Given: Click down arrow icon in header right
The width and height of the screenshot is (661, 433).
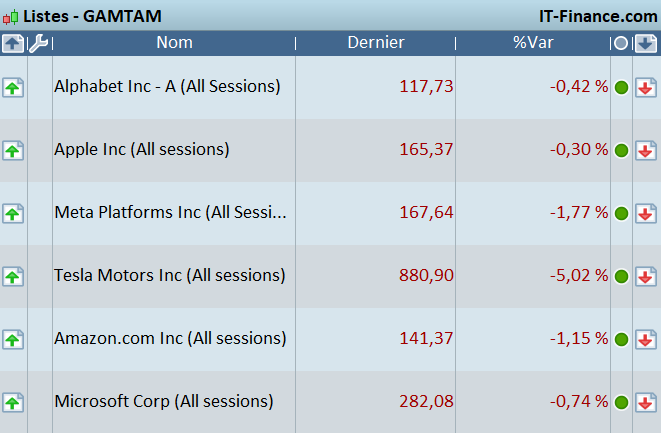Looking at the screenshot, I should (646, 43).
